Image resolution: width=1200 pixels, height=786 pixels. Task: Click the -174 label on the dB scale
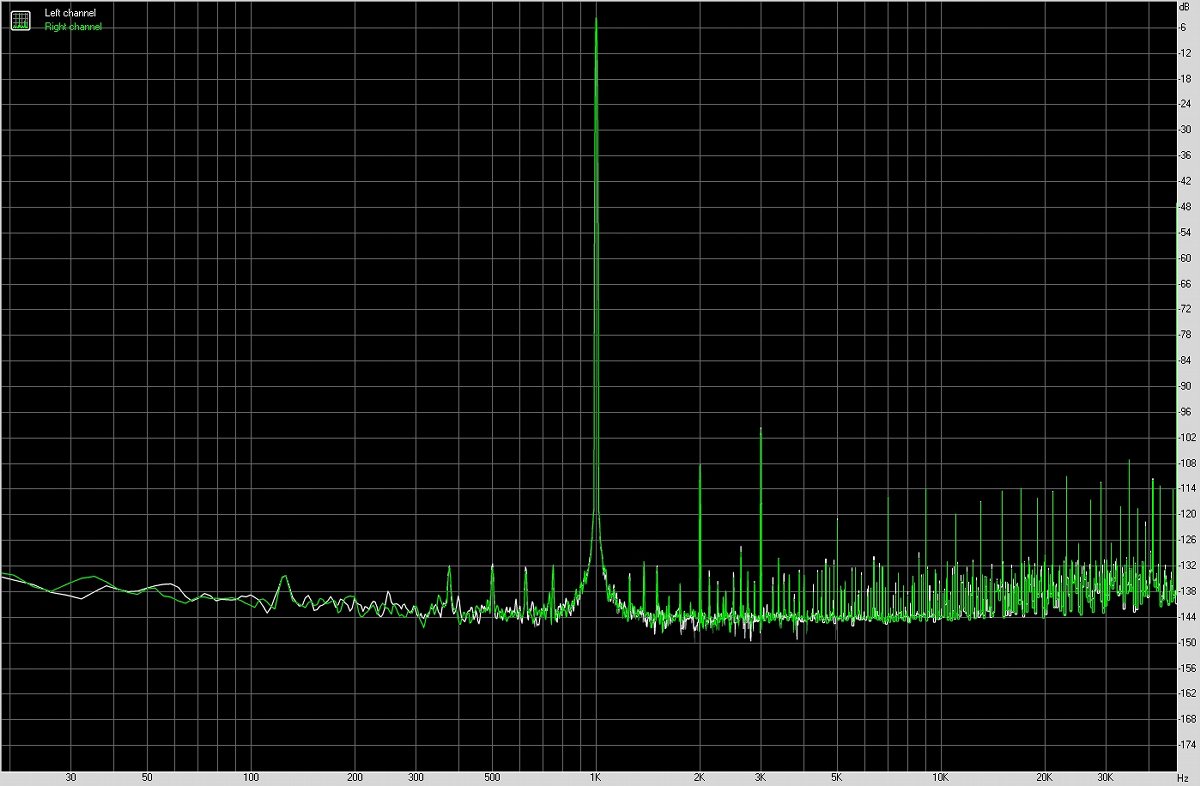pyautogui.click(x=1187, y=745)
